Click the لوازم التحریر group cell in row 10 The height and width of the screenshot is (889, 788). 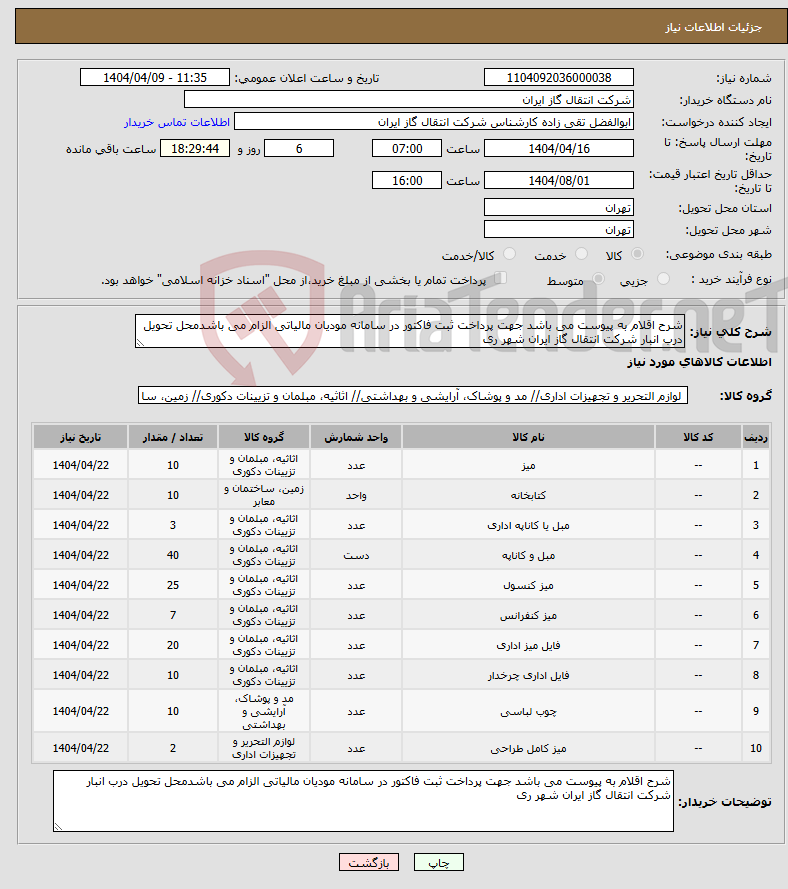point(264,748)
